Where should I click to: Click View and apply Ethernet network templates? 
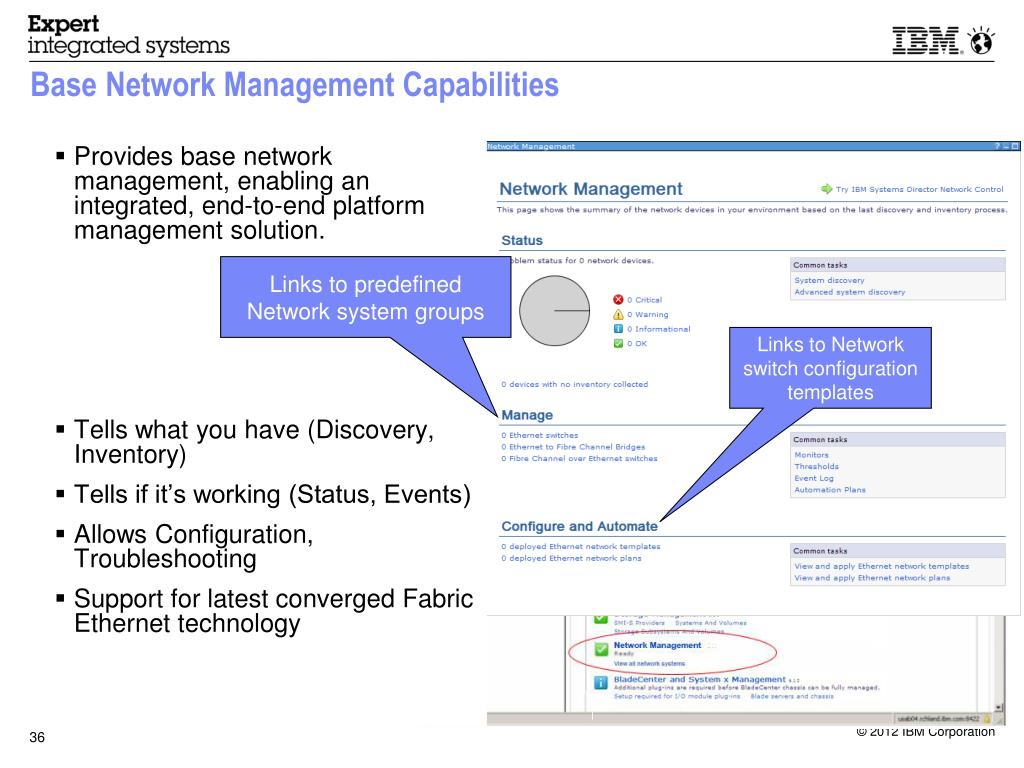coord(881,566)
